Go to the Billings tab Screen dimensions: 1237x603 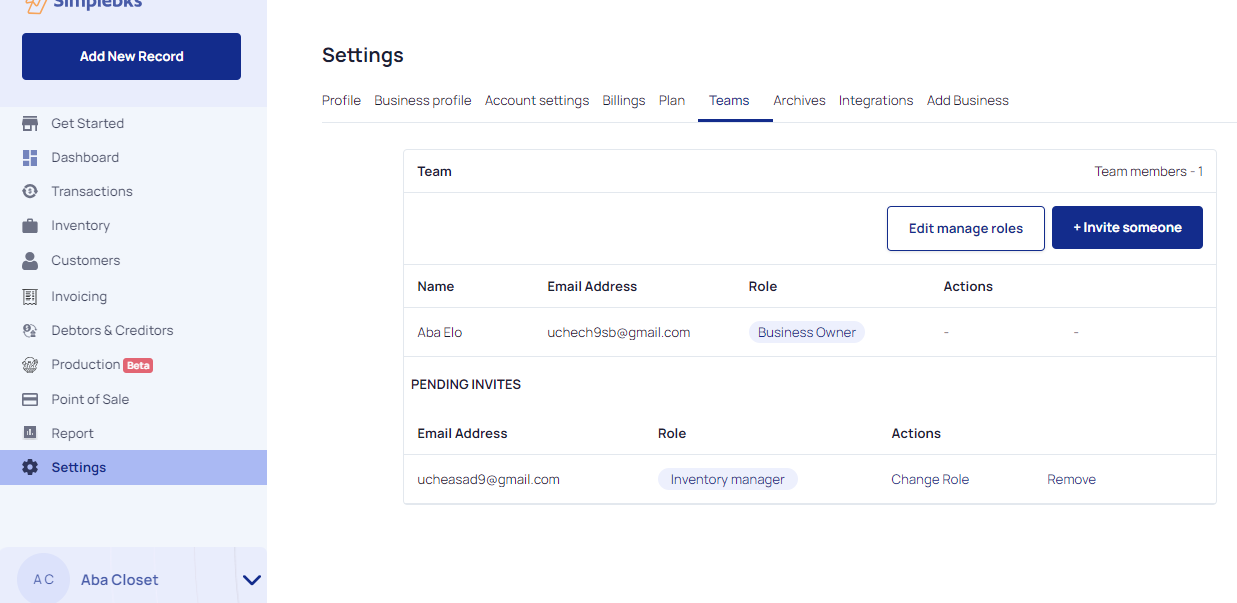(623, 101)
